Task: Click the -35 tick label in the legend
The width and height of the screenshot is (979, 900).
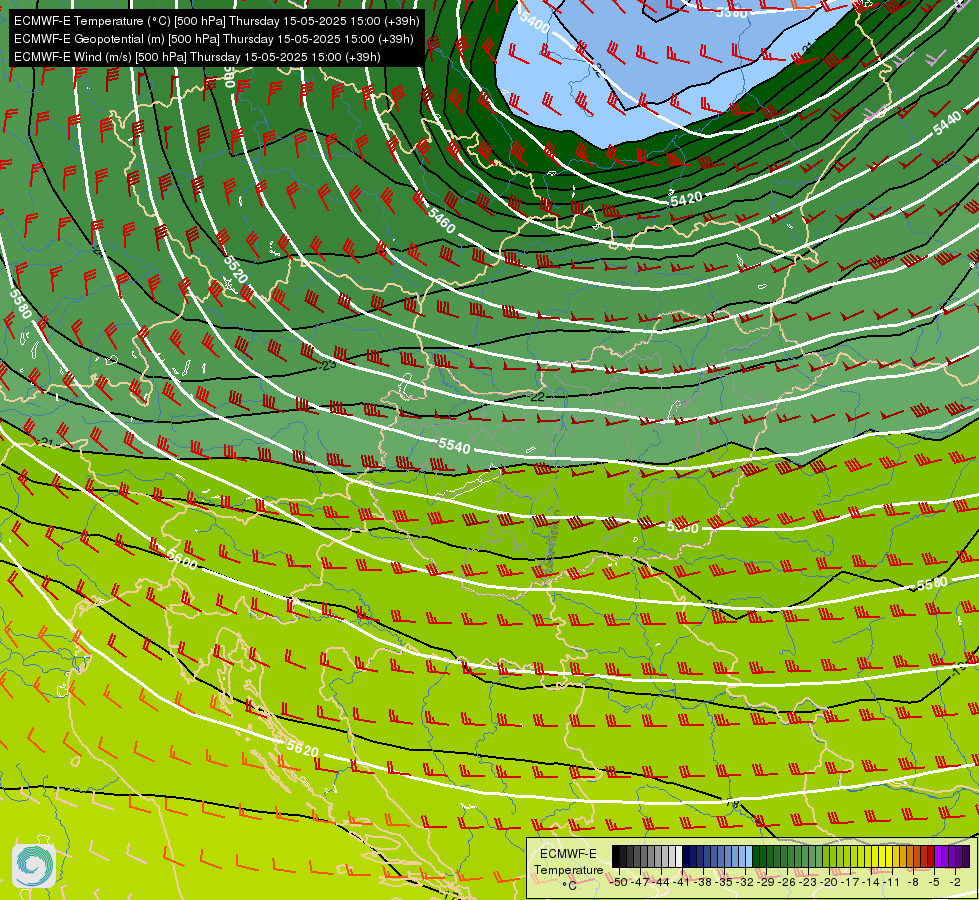Action: pyautogui.click(x=724, y=882)
